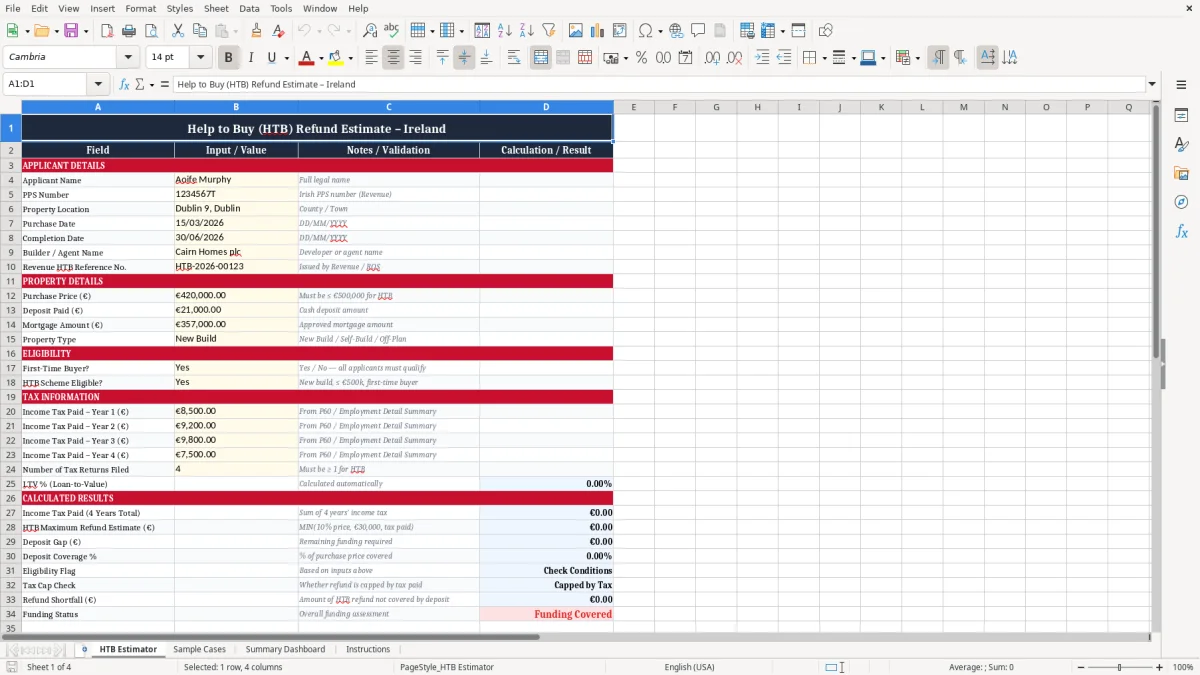Toggle Align Right
The height and width of the screenshot is (675, 1200).
(415, 58)
